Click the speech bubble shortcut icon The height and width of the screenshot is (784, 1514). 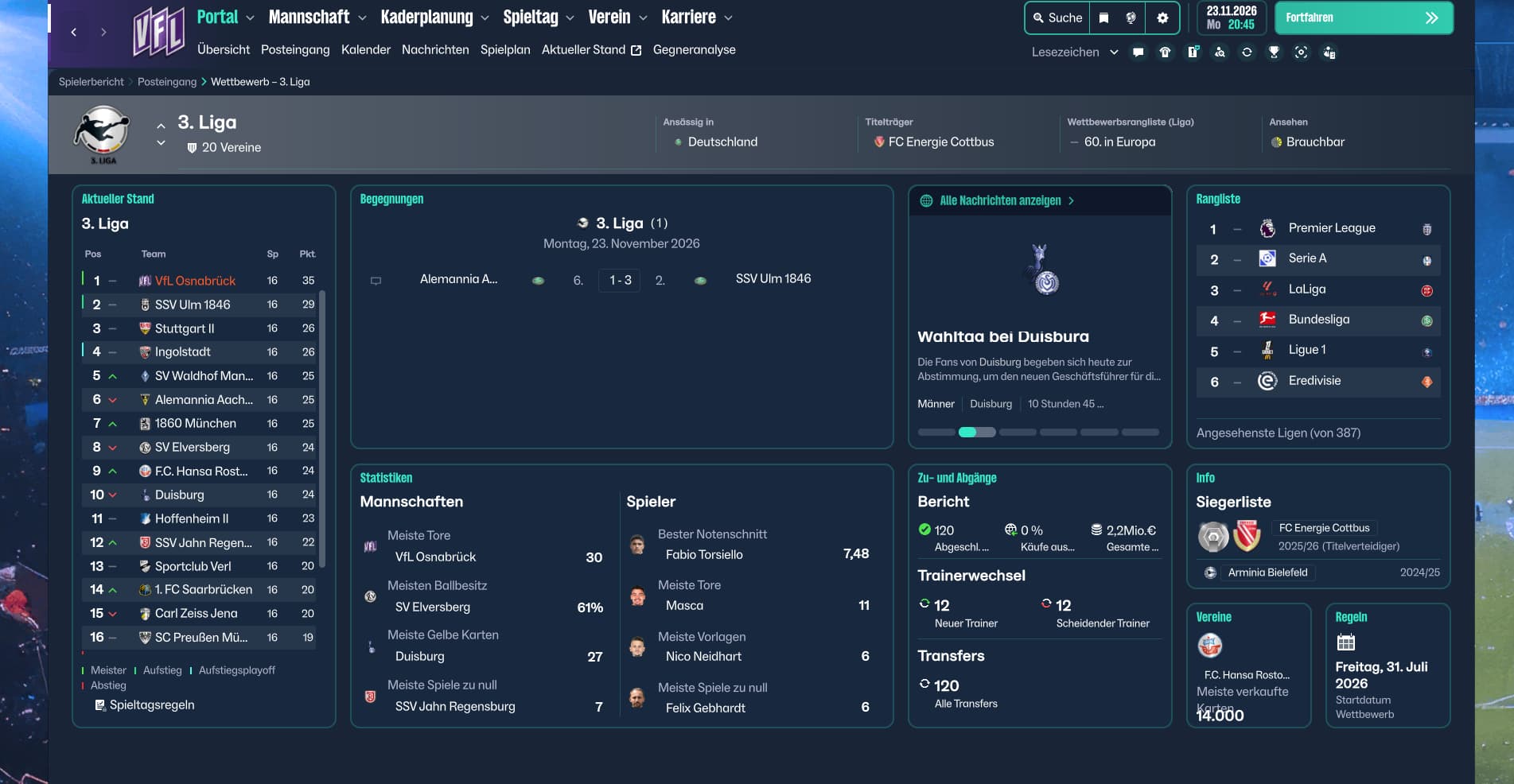(1138, 52)
